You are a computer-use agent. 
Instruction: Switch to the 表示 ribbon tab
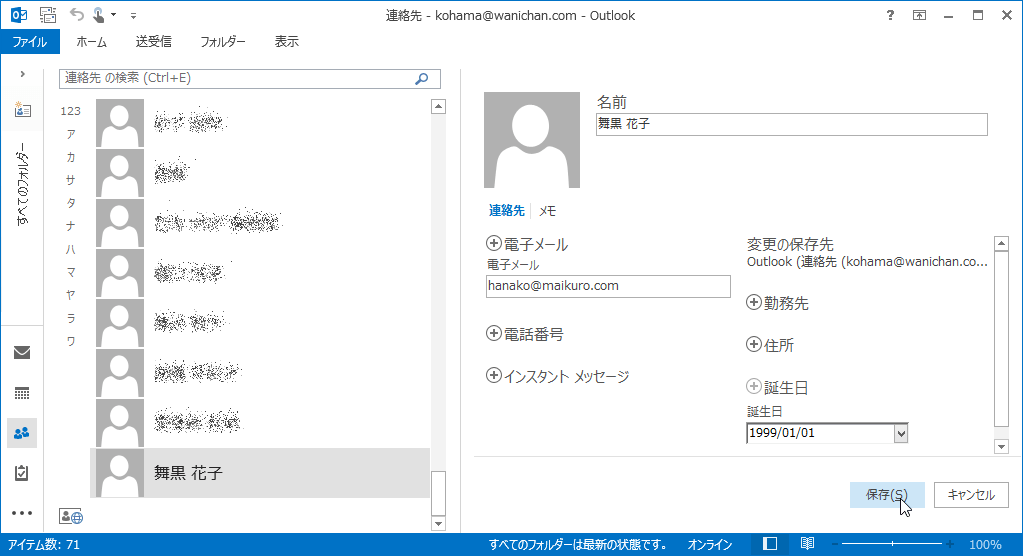click(x=286, y=42)
